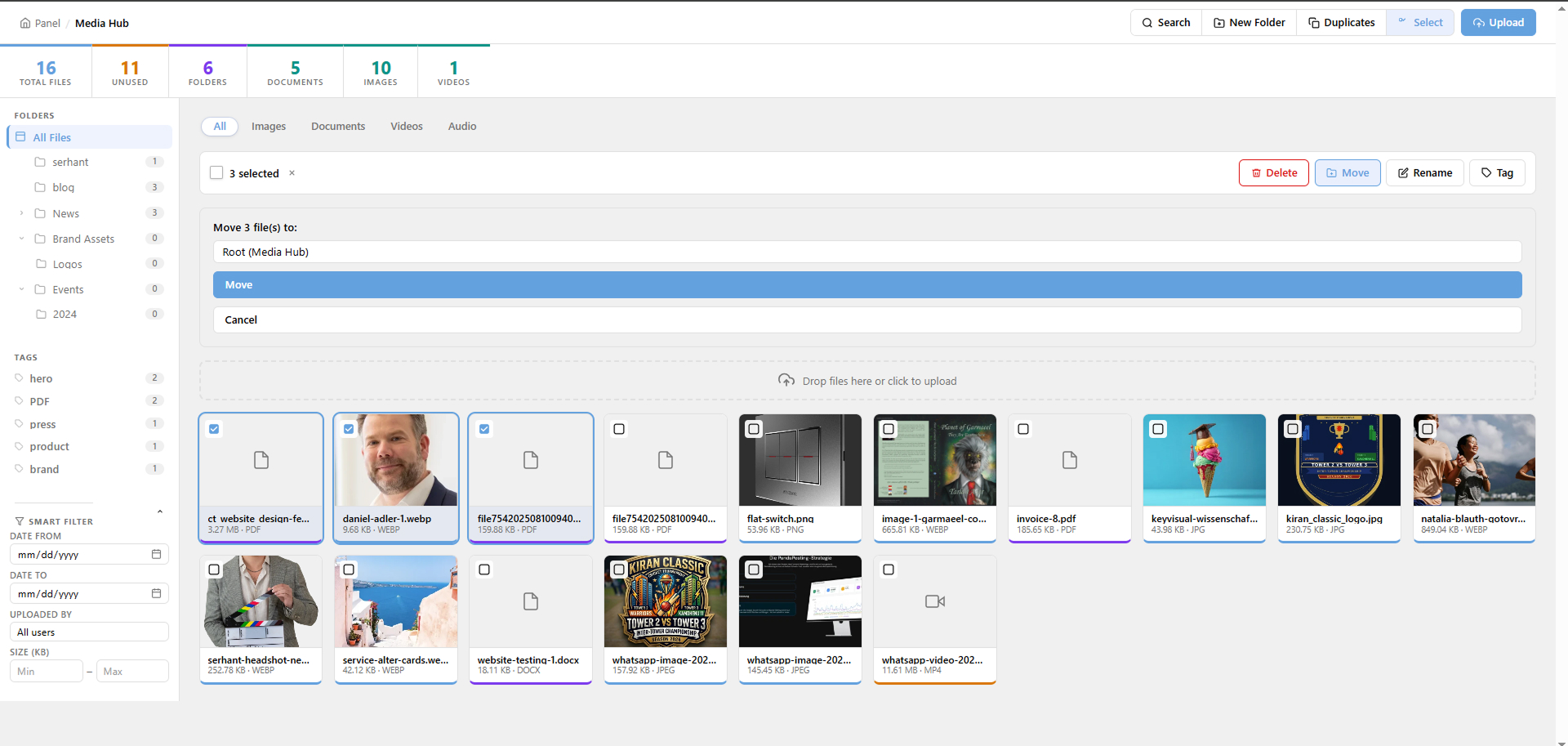Open the serhant-headshot clapperboard thumbnail
This screenshot has height=746, width=1568.
[x=261, y=601]
